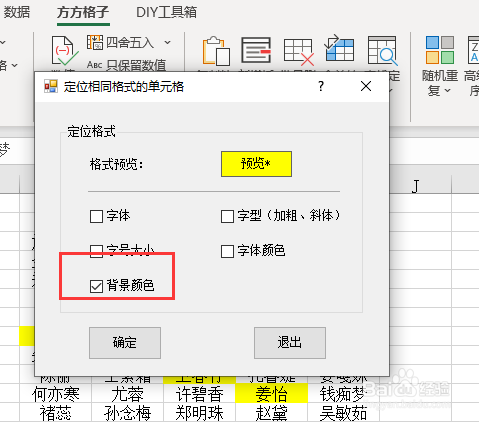479x422 pixels.
Task: Select the cell 郑明珠
Action: [x=199, y=413]
